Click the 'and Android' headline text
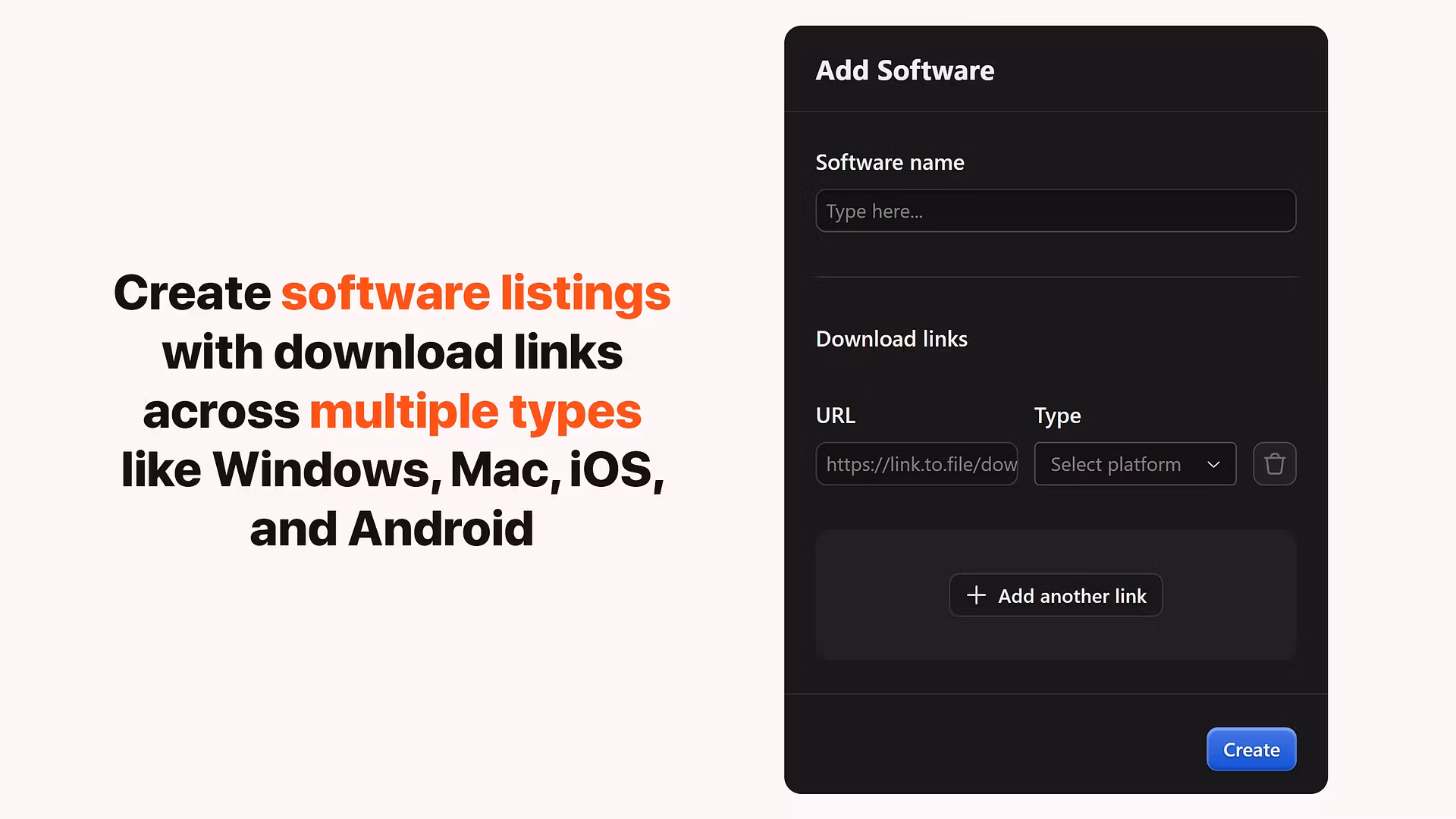Viewport: 1456px width, 819px height. pyautogui.click(x=392, y=529)
